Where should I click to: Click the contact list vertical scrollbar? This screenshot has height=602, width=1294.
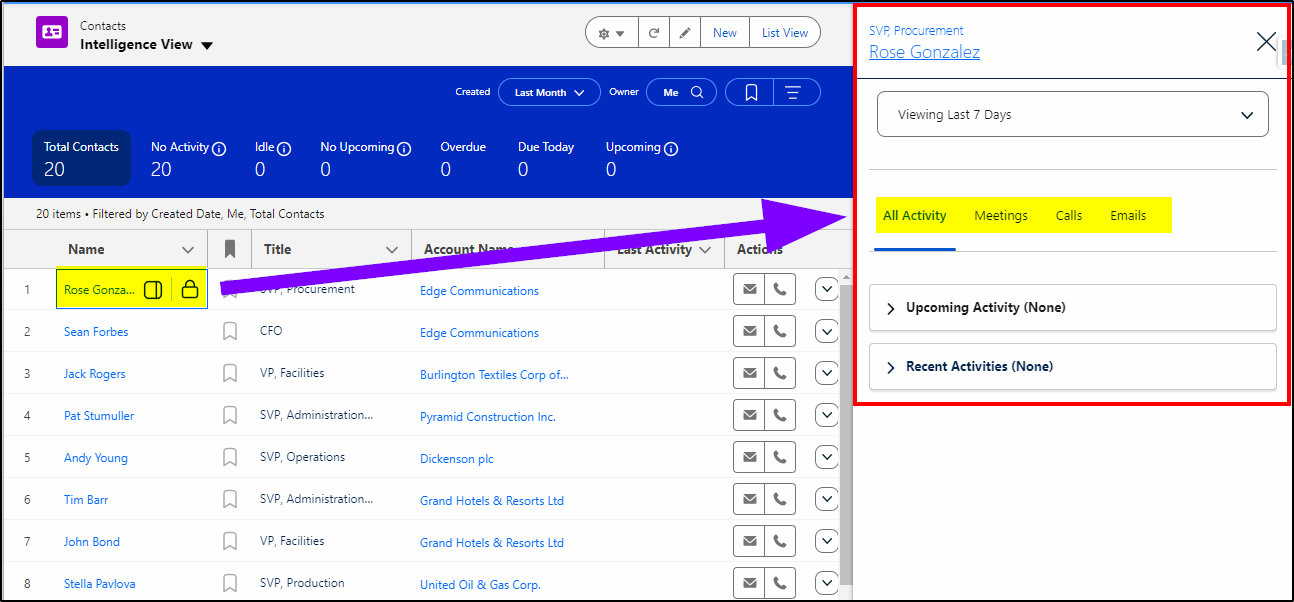846,430
